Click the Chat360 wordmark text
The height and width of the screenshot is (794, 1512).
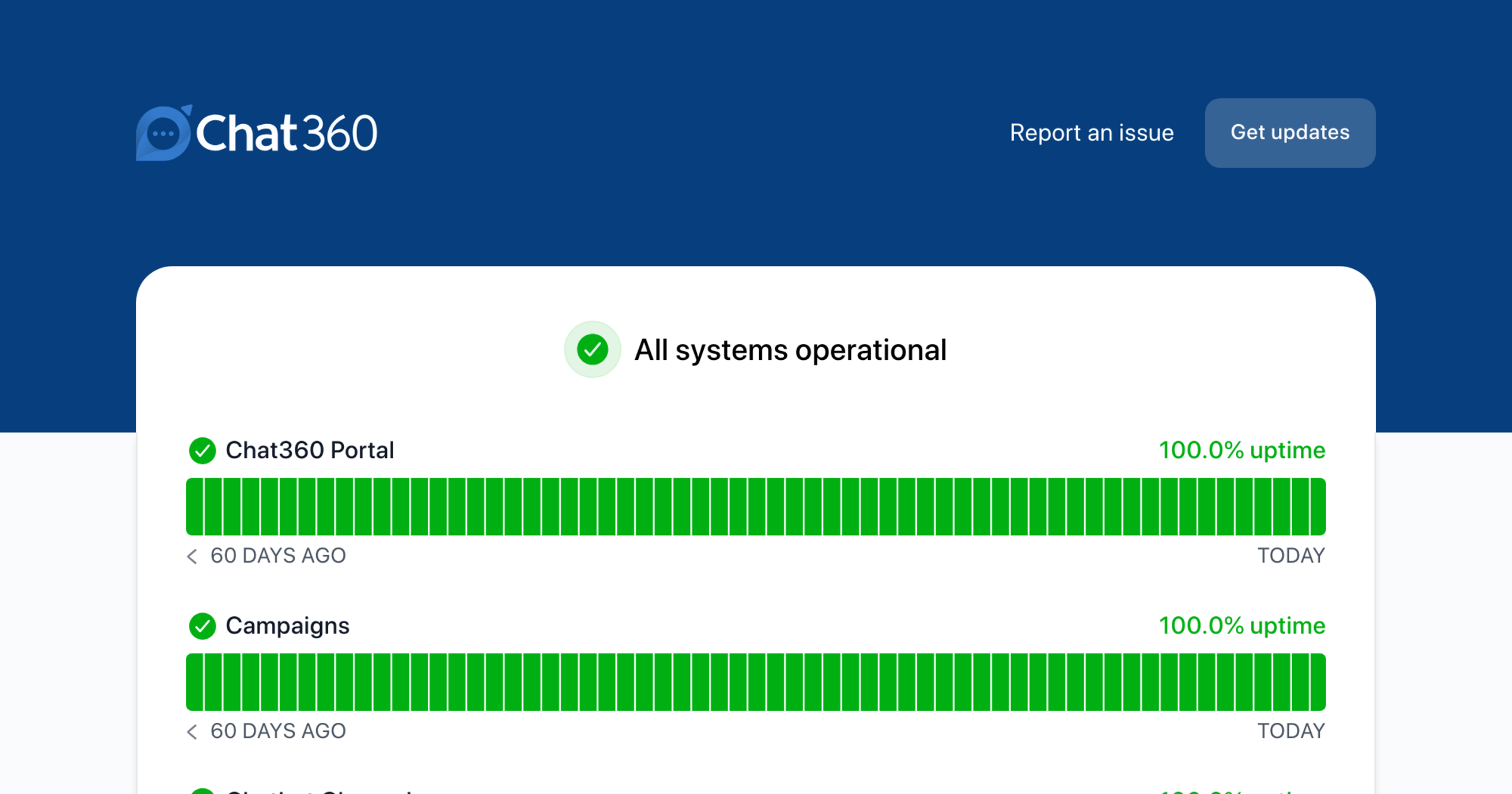coord(287,133)
